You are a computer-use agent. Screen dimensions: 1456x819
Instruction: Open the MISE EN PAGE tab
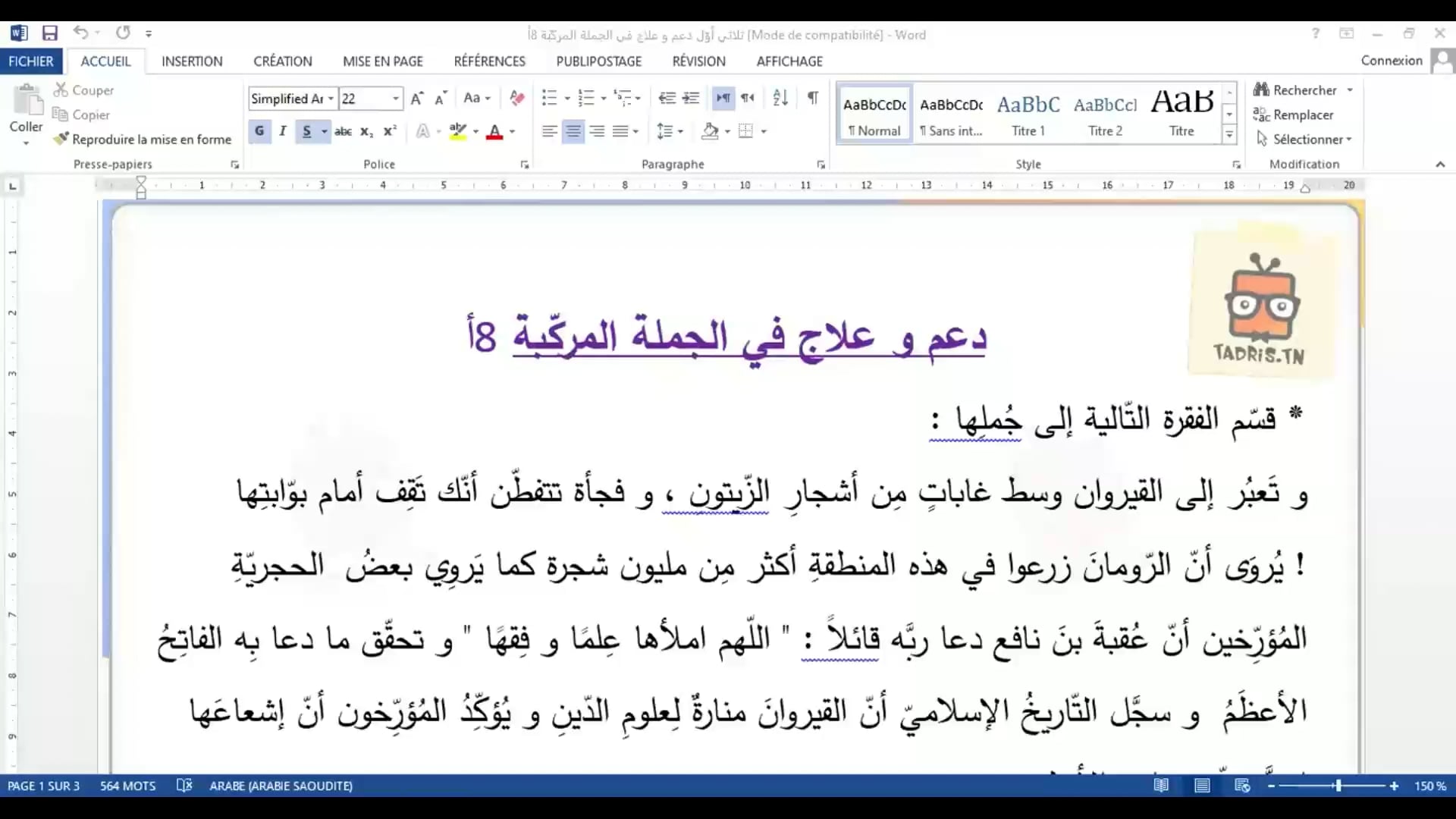(382, 61)
